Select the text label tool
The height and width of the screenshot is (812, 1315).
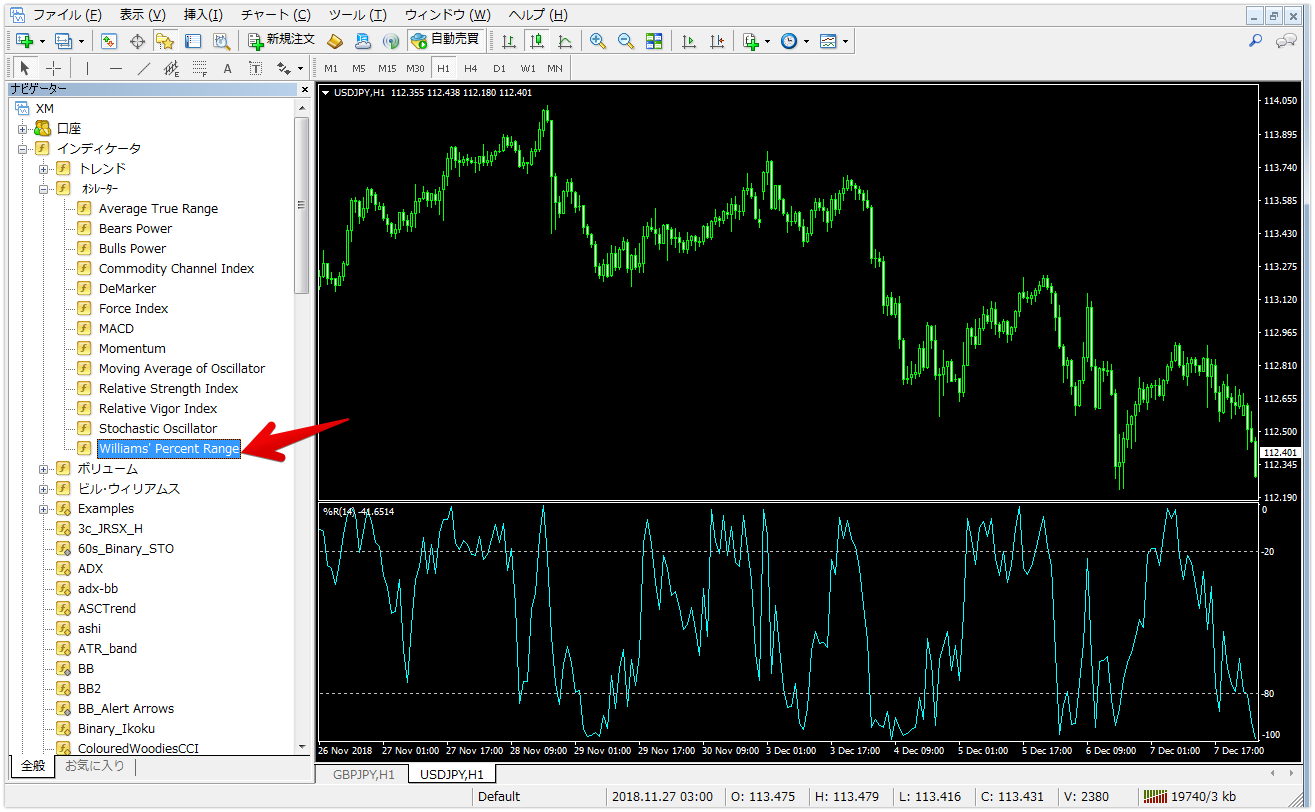227,68
